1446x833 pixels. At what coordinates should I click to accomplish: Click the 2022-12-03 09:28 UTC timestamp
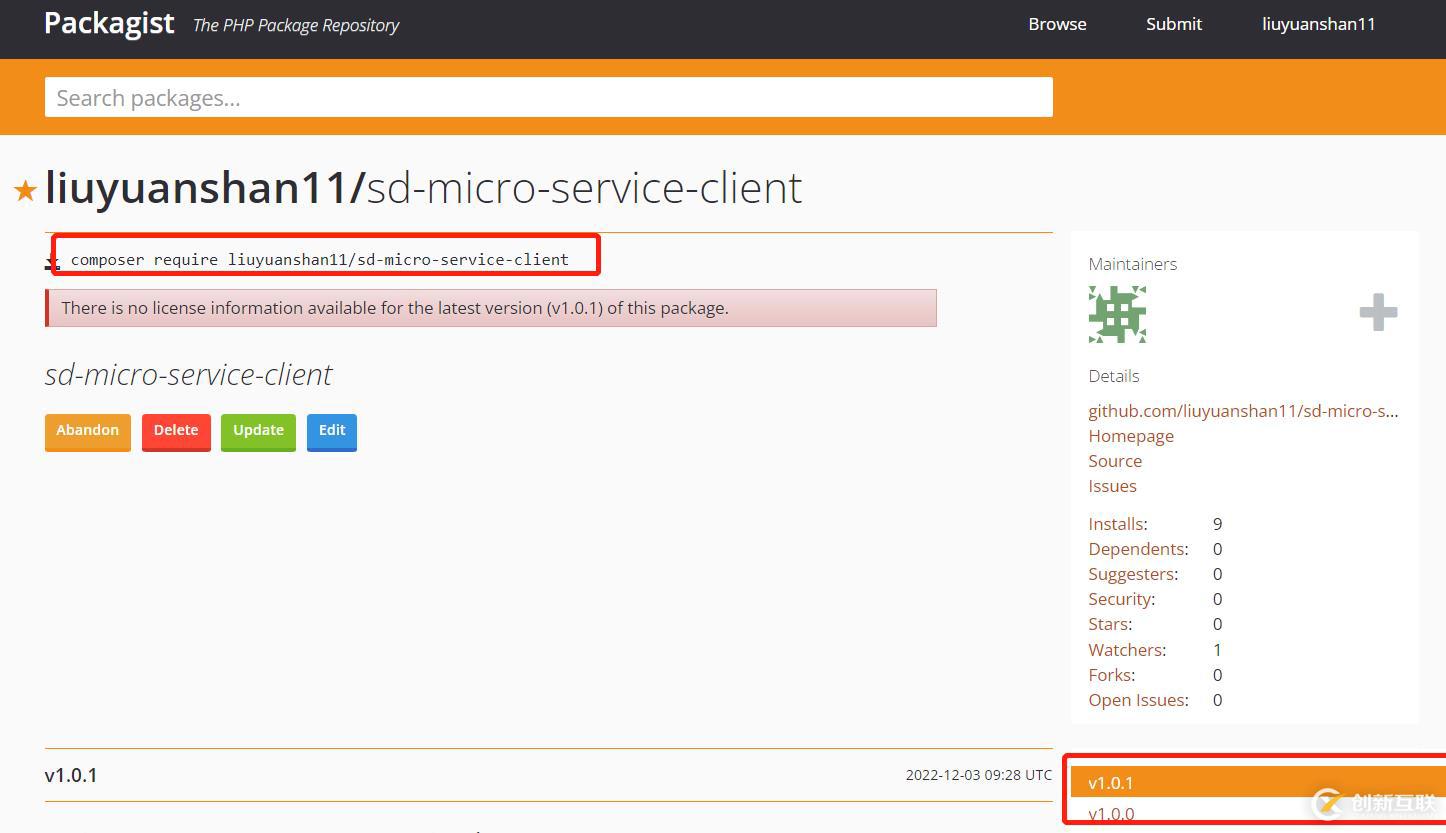point(979,775)
